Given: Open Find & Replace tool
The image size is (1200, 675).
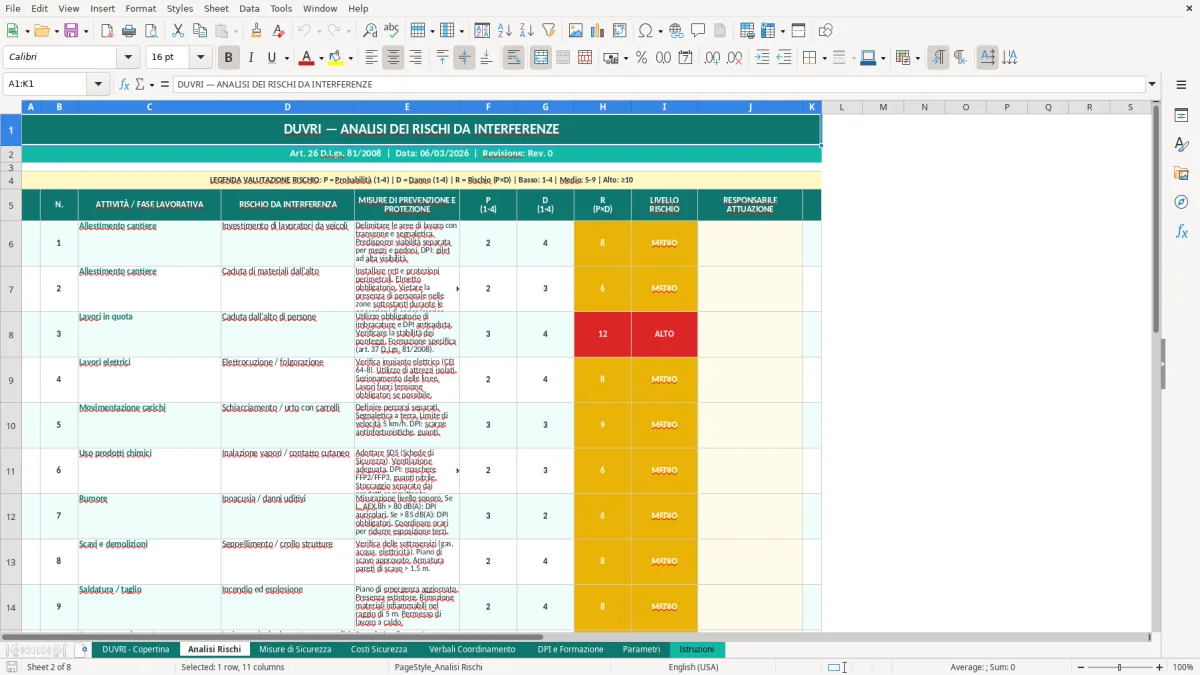Looking at the screenshot, I should pos(370,31).
